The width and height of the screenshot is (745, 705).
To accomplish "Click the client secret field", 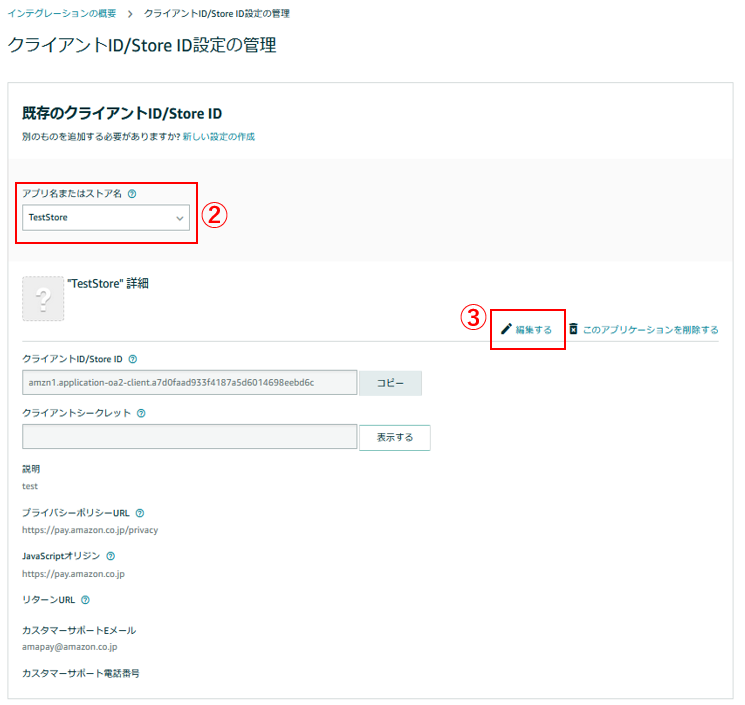I will [189, 437].
